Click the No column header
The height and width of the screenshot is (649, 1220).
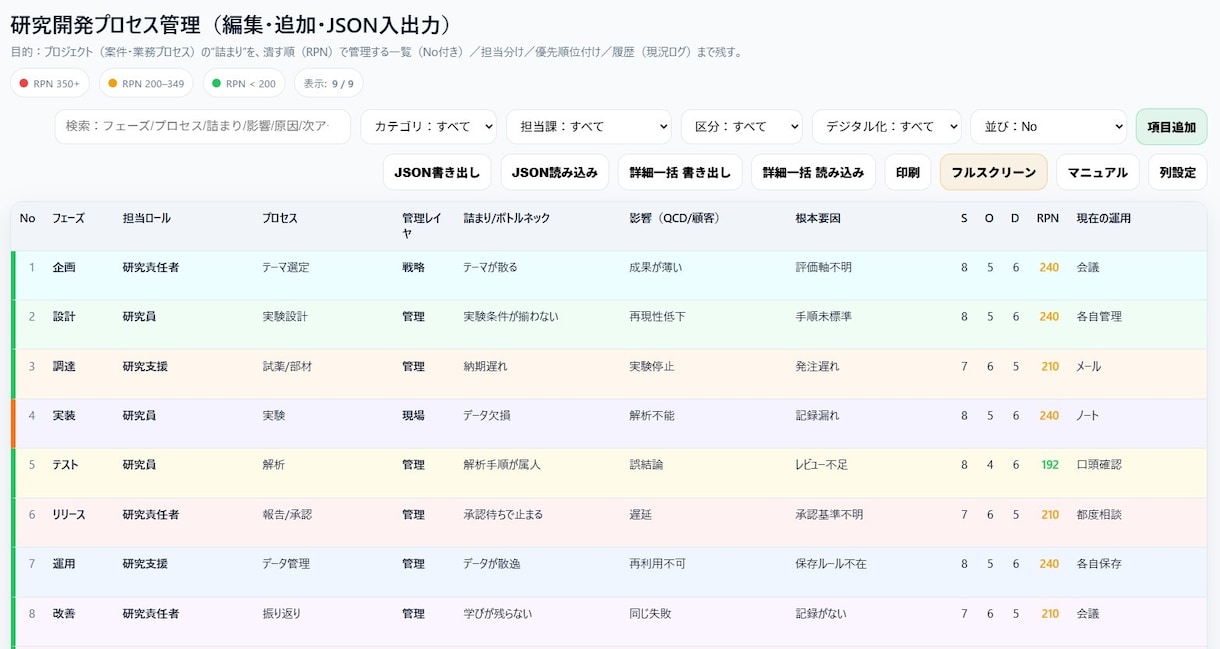click(x=28, y=218)
